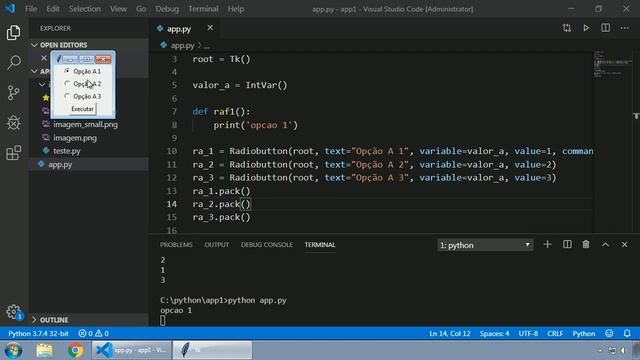Screen dimensions: 640x360
Task: Open the Selection menu
Action: (x=84, y=9)
